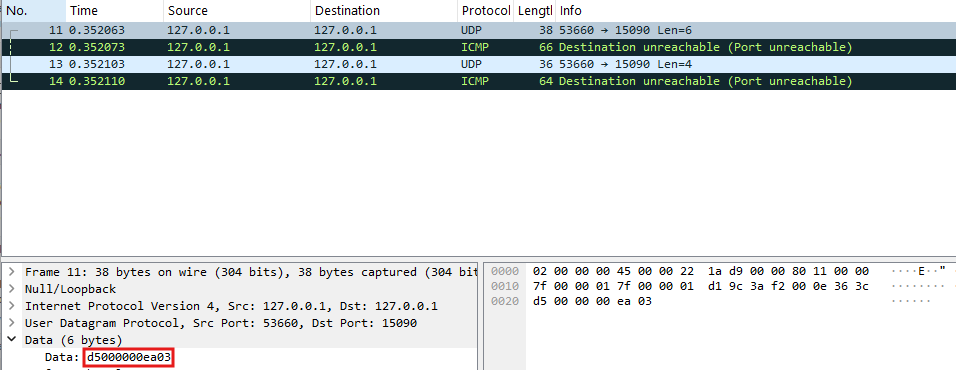This screenshot has height=370, width=956.
Task: Click hex bytes 'd1 9c 3a f2 00 0e 36 3c'
Action: [789, 286]
